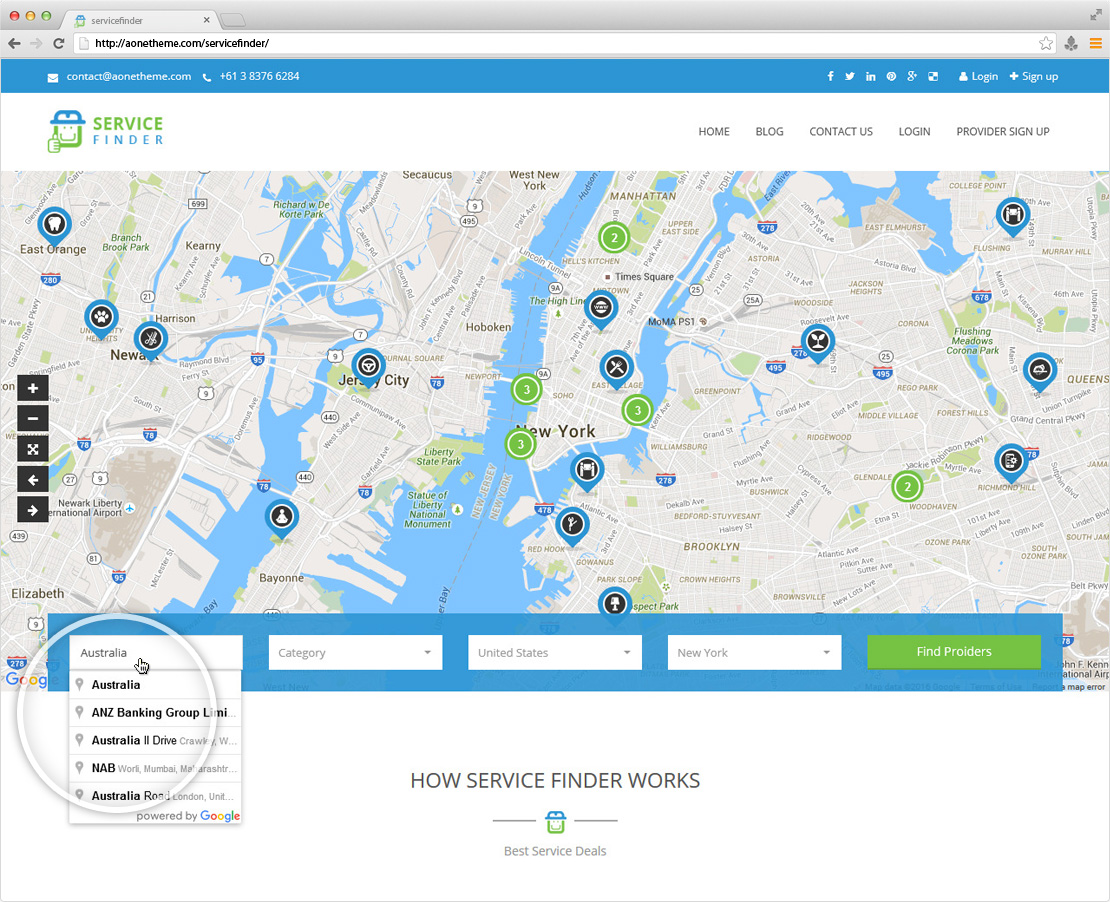
Task: Click the browser reload page icon
Action: point(59,43)
